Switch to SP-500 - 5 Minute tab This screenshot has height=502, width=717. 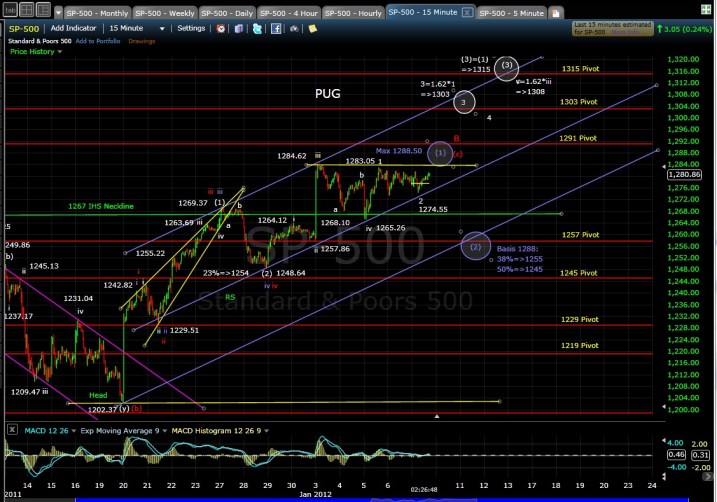tap(511, 13)
